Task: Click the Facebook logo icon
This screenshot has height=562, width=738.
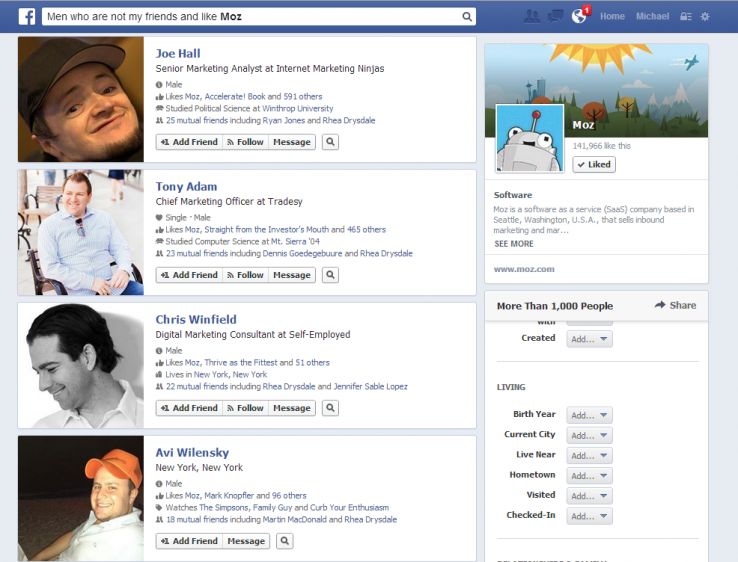Action: [26, 16]
